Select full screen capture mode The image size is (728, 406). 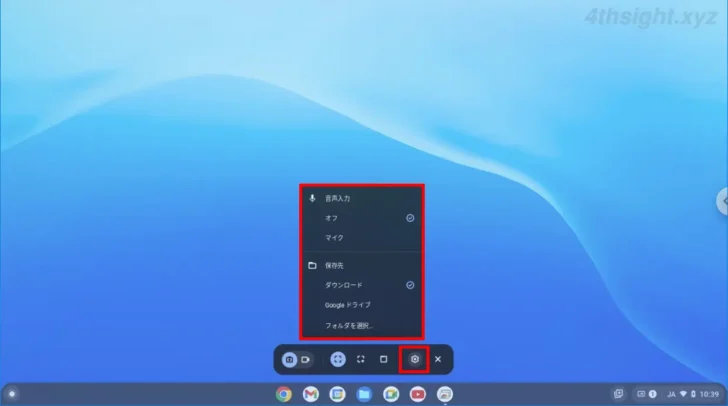tap(338, 359)
